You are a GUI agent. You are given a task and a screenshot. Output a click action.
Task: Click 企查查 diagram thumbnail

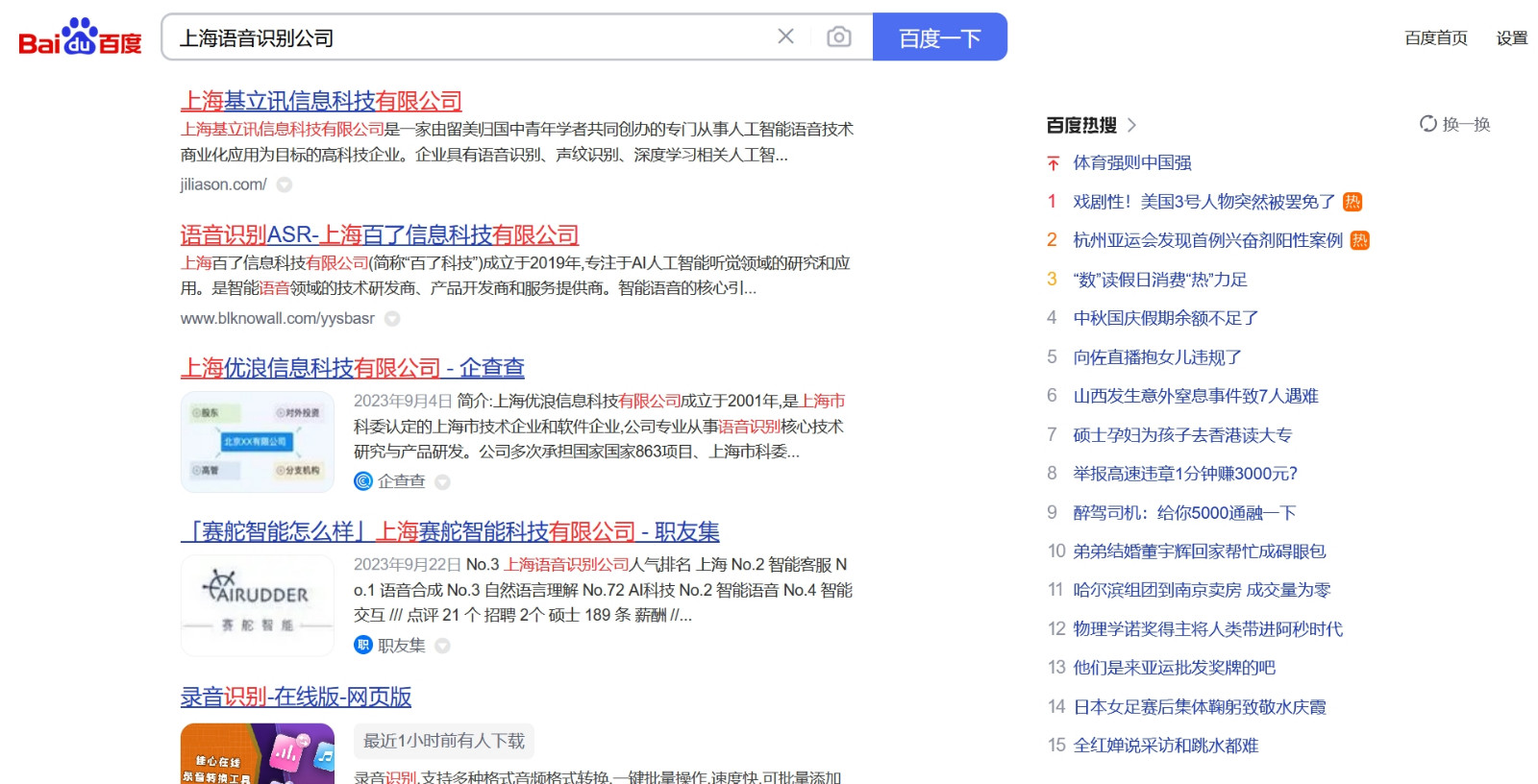258,442
